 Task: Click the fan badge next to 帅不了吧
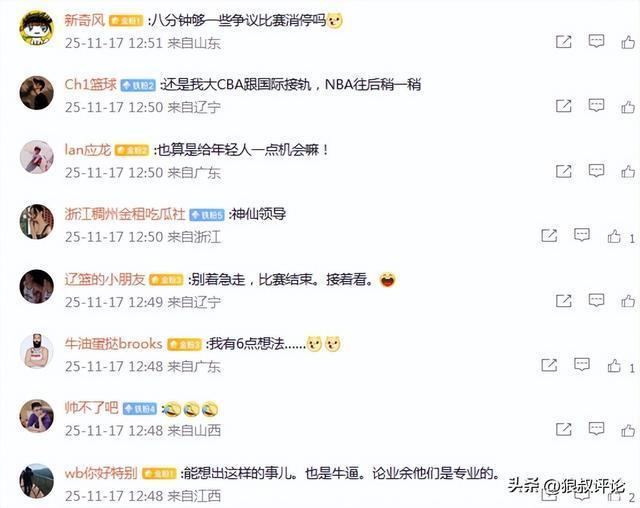click(140, 408)
